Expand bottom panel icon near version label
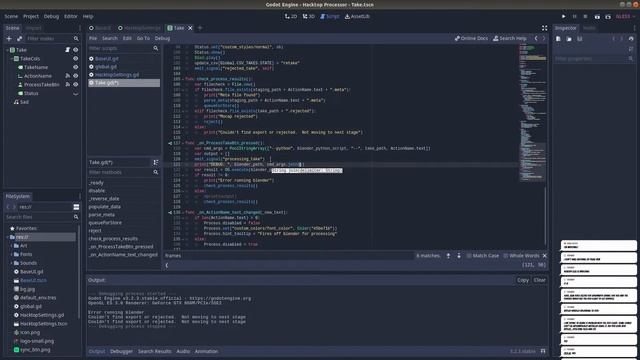The image size is (640, 360). click(x=543, y=351)
